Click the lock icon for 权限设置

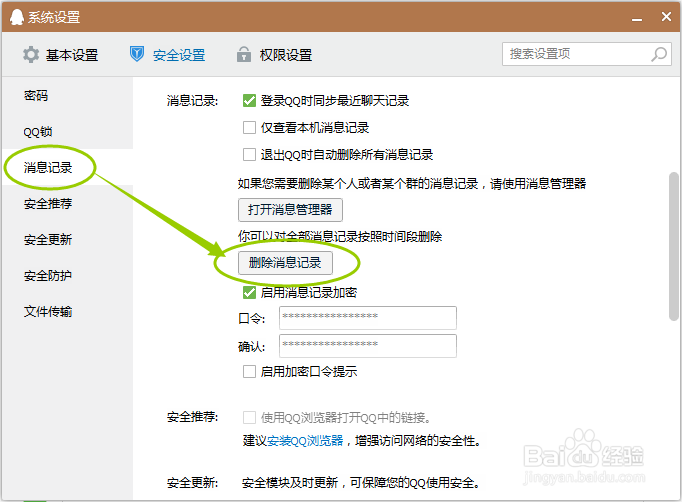point(244,54)
